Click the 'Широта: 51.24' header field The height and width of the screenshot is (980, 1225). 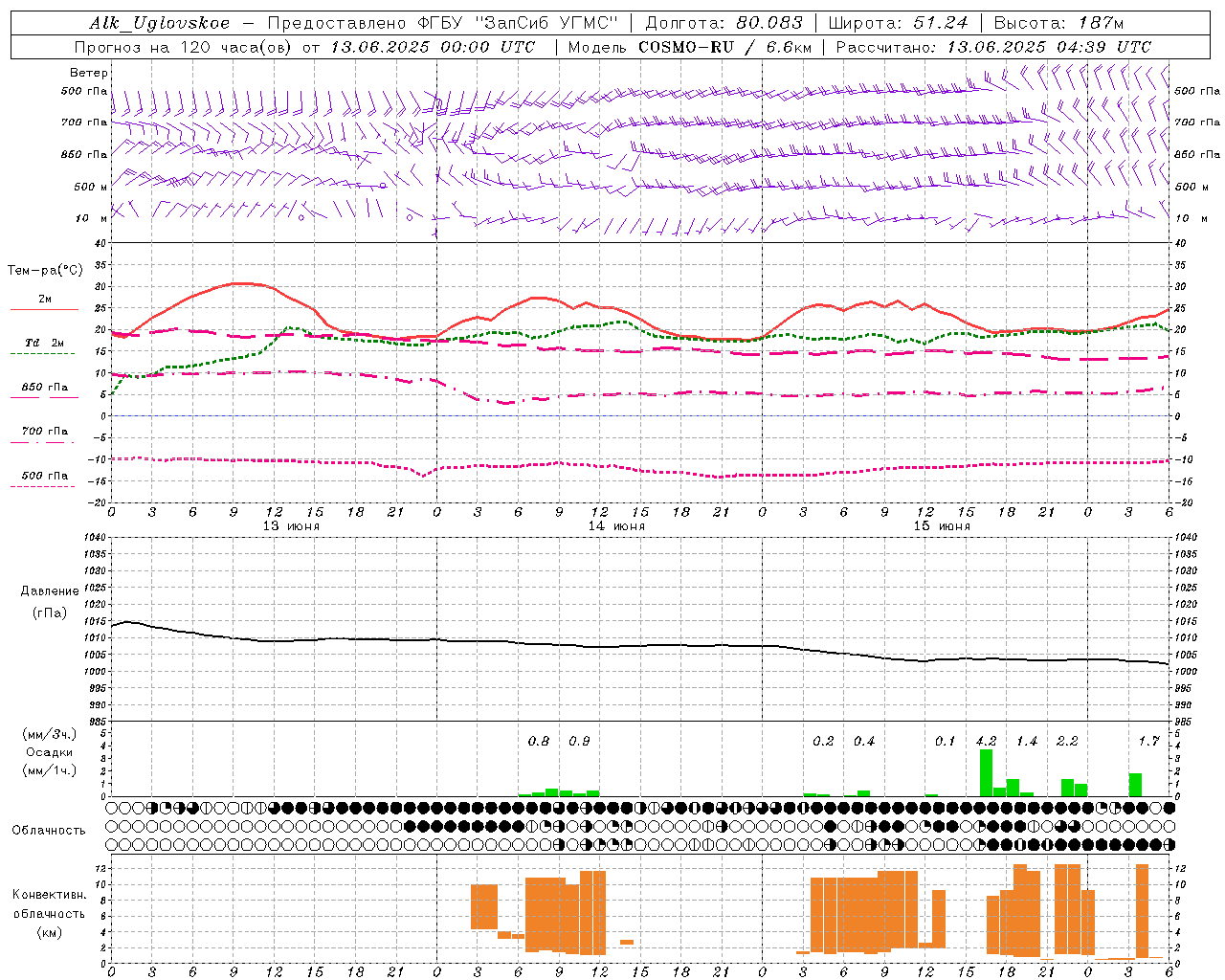point(898,24)
